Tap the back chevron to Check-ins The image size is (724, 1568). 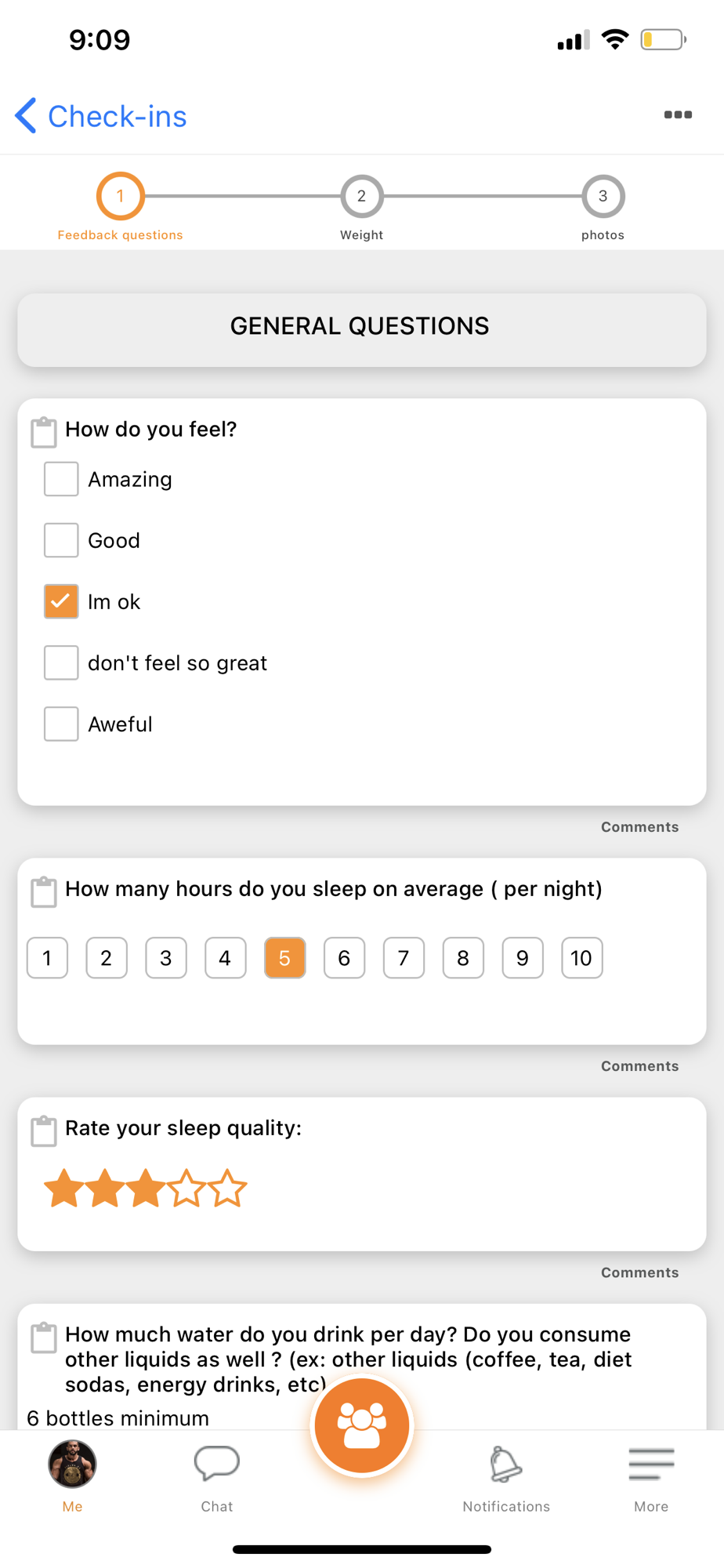pos(27,116)
